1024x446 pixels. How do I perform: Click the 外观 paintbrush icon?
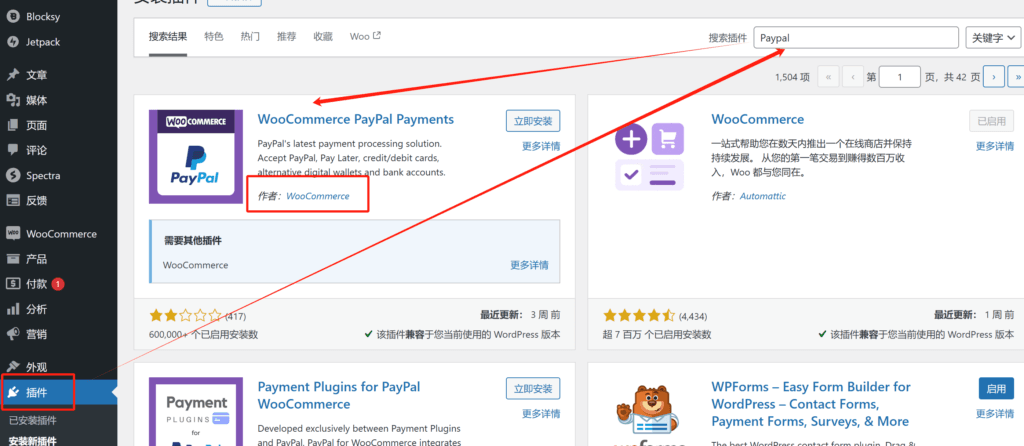12,367
